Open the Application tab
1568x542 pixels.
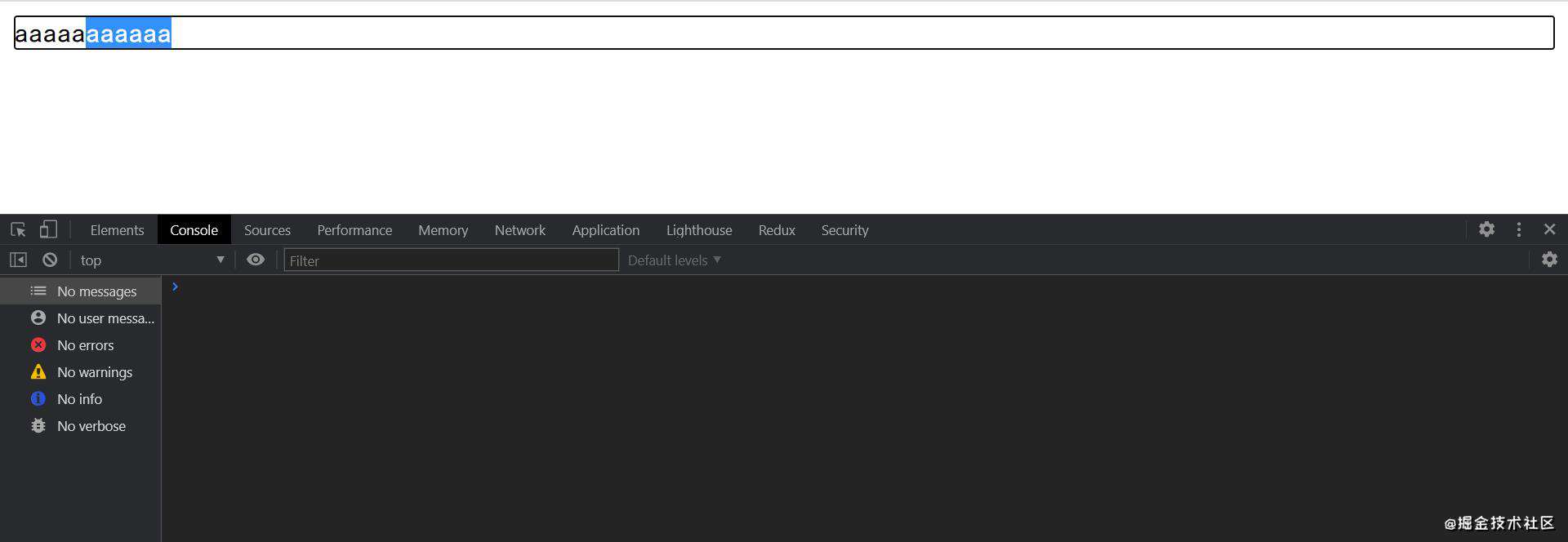point(605,230)
